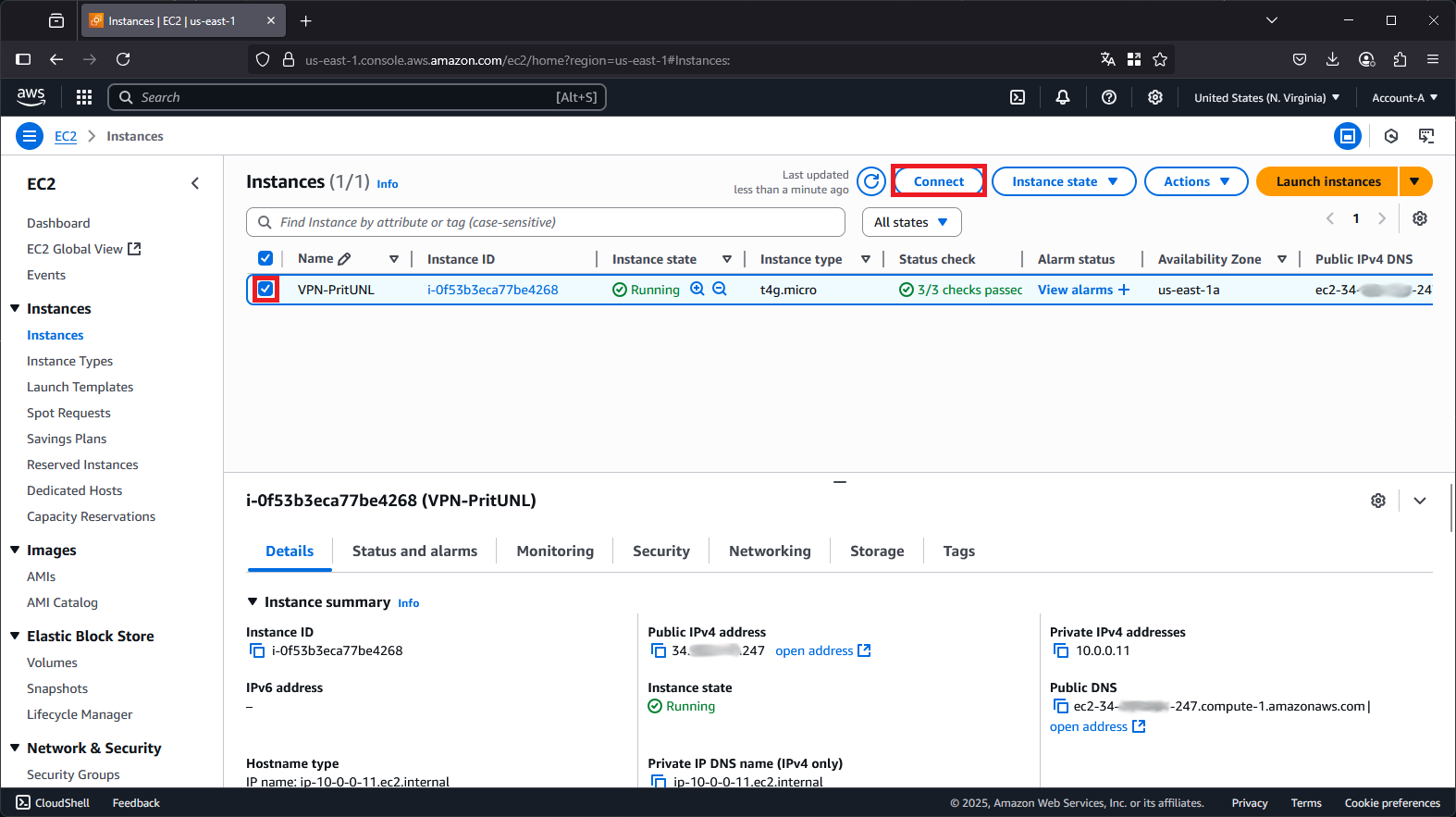1456x817 pixels.
Task: Open the Account-A account menu
Action: [1404, 97]
